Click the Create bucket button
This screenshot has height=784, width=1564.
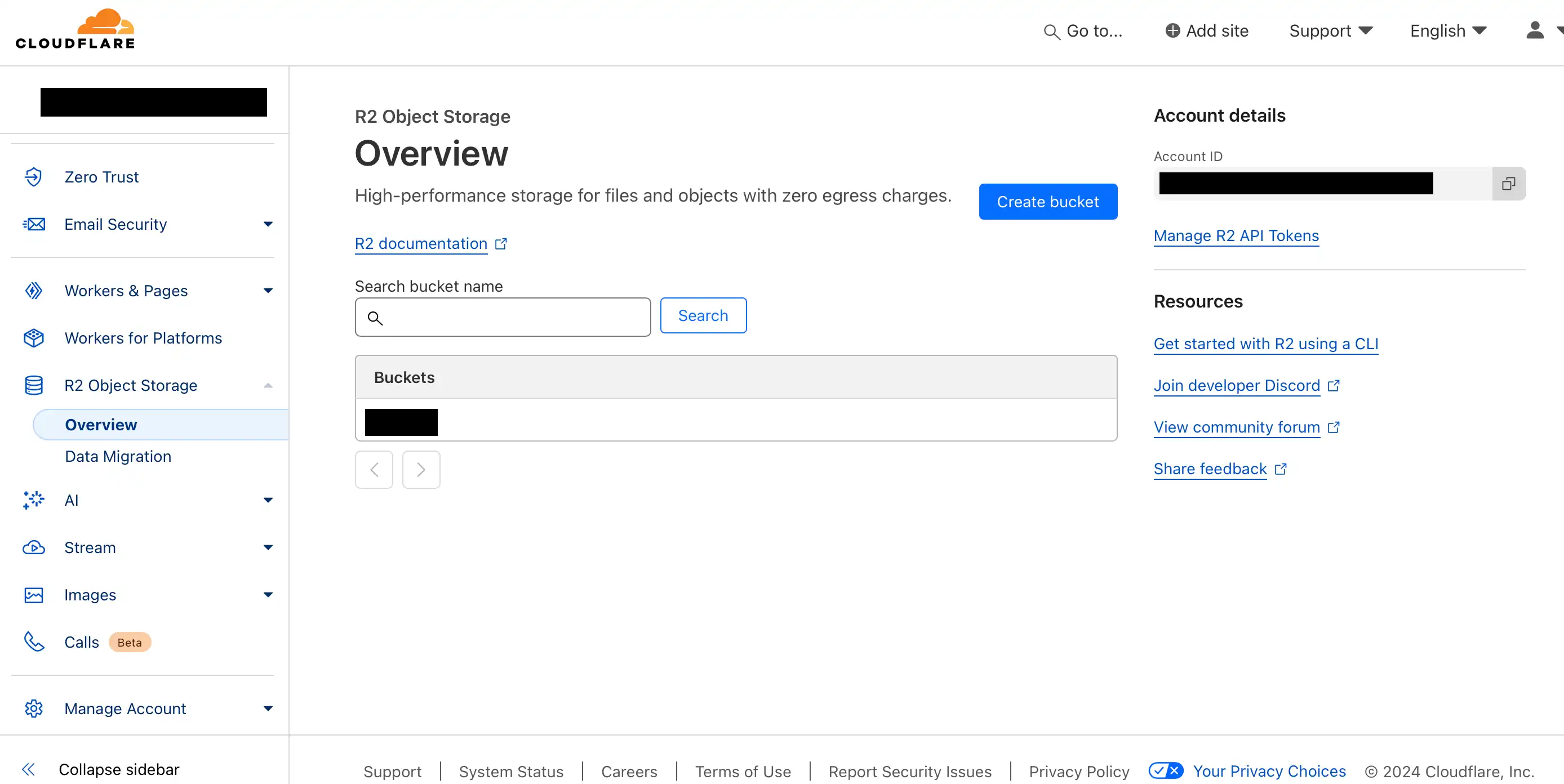coord(1048,201)
